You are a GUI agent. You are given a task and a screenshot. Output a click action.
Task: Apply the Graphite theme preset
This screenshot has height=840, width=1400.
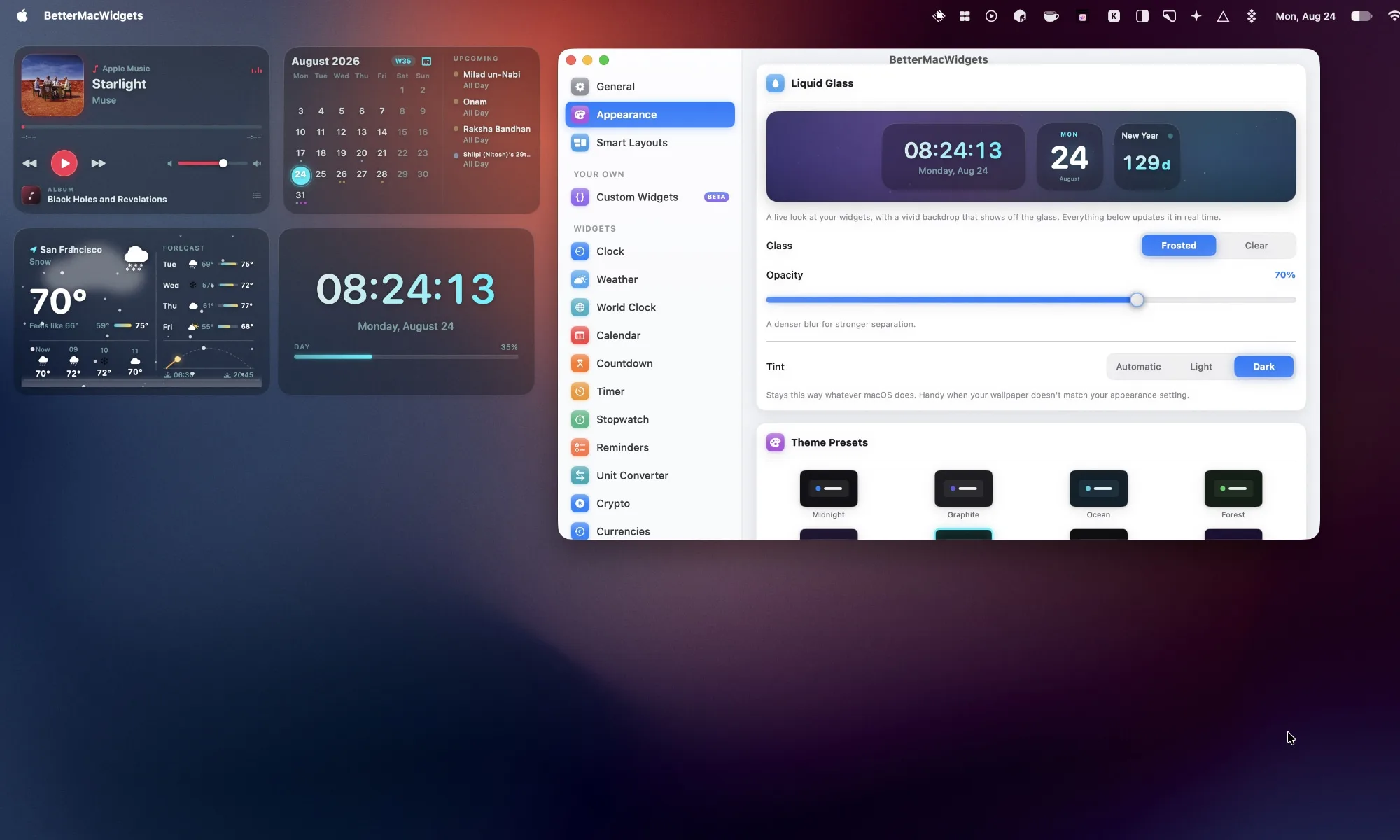click(963, 489)
